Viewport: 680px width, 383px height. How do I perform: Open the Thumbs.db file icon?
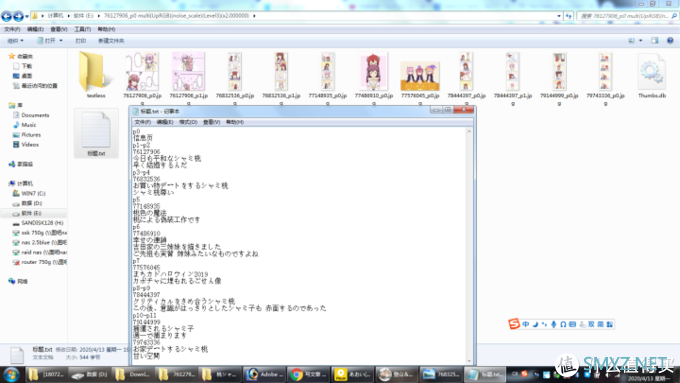[652, 72]
